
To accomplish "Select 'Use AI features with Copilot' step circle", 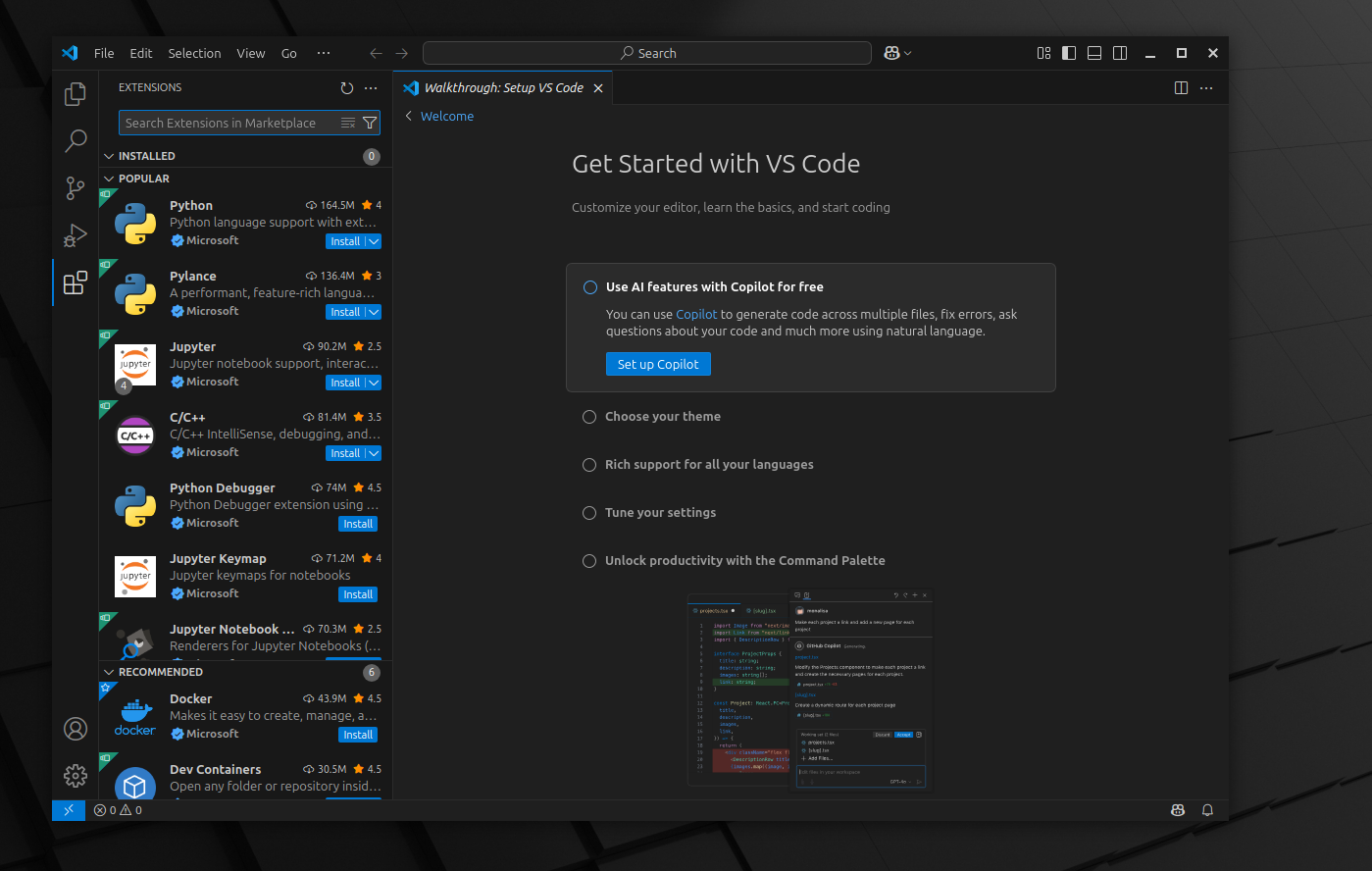I will (x=590, y=287).
